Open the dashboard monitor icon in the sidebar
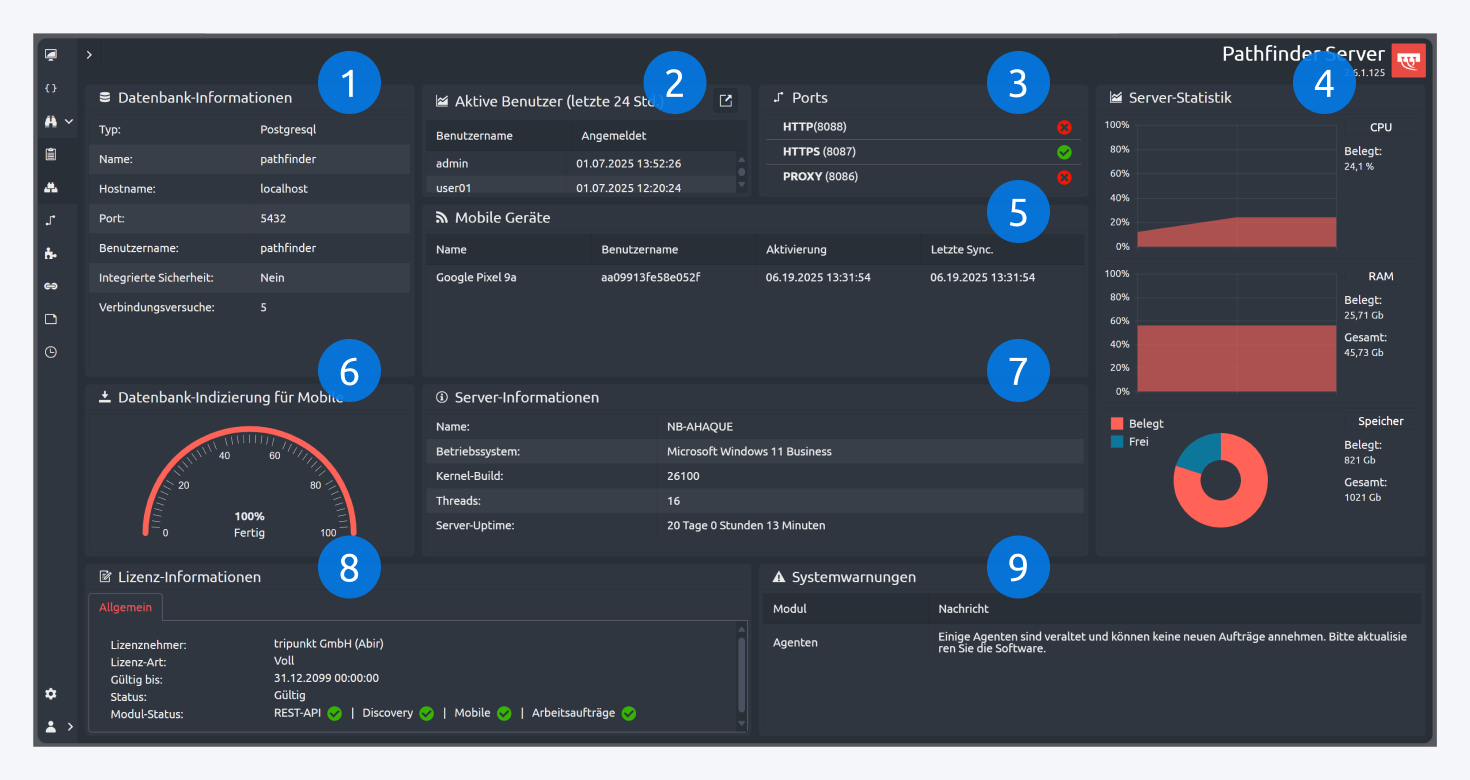This screenshot has width=1470, height=780. coord(50,54)
